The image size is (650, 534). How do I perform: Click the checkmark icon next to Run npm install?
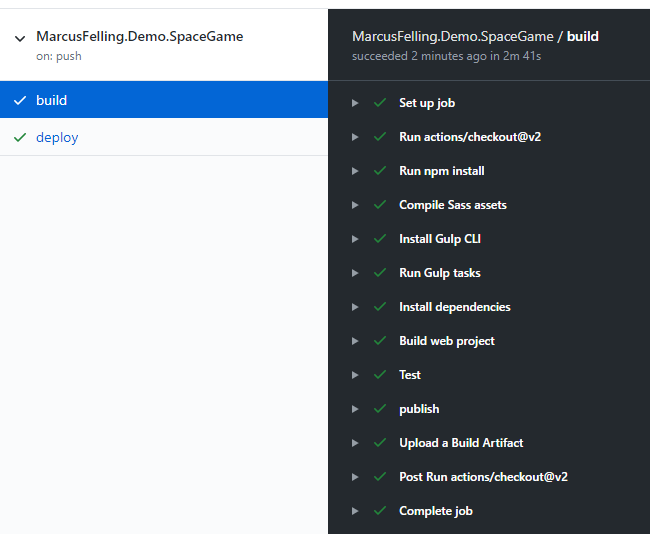[x=380, y=171]
